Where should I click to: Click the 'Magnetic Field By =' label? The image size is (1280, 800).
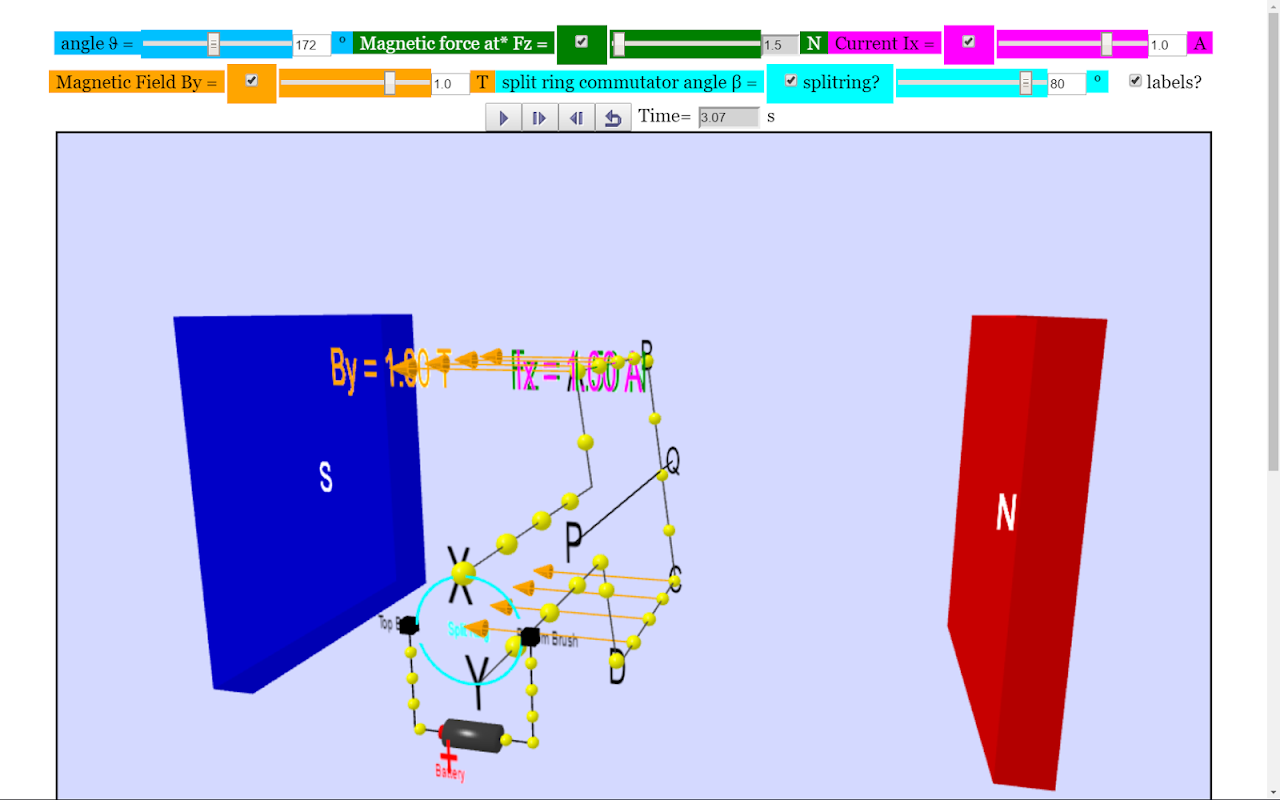(x=136, y=82)
